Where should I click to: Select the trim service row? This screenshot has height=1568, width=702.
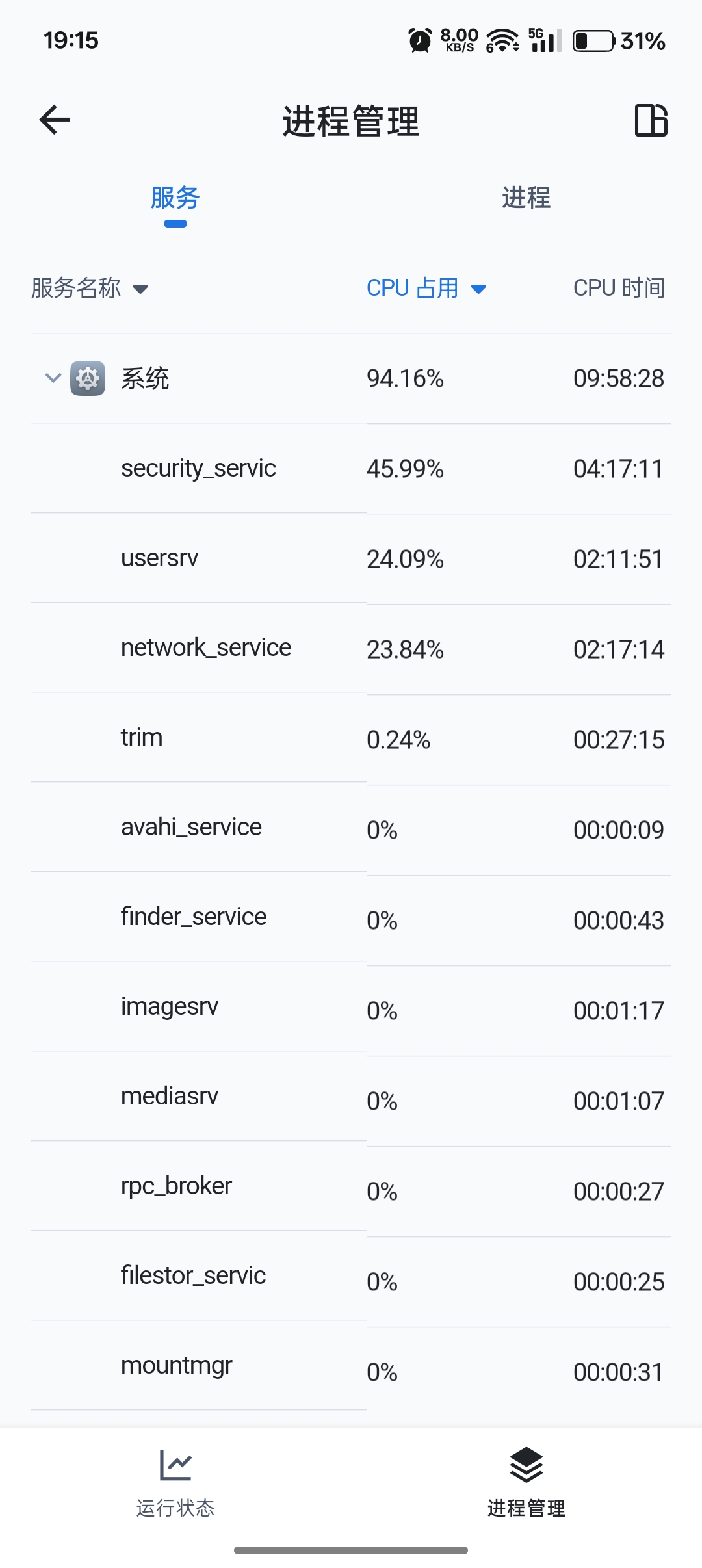(x=351, y=739)
